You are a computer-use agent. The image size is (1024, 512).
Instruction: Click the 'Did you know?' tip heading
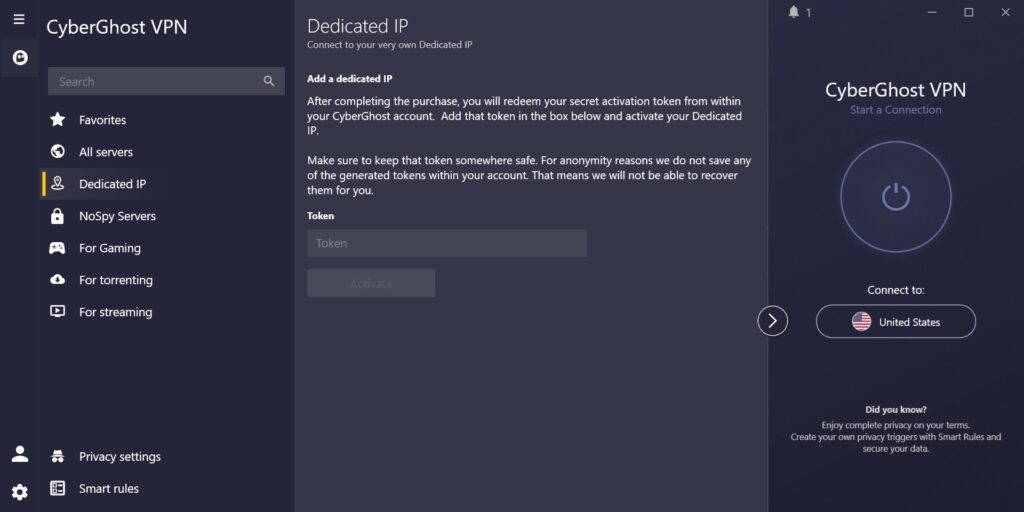point(895,410)
